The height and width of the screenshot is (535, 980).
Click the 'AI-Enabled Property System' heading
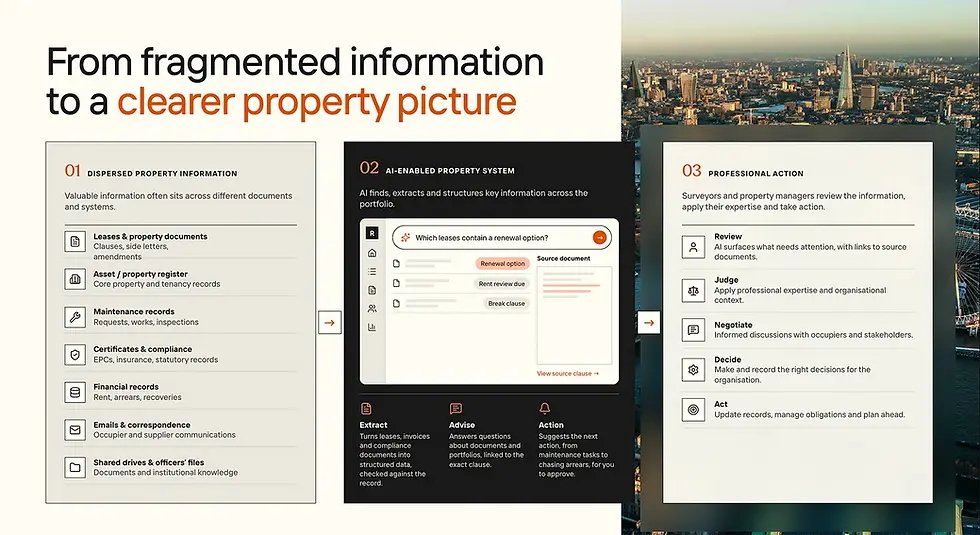[450, 171]
